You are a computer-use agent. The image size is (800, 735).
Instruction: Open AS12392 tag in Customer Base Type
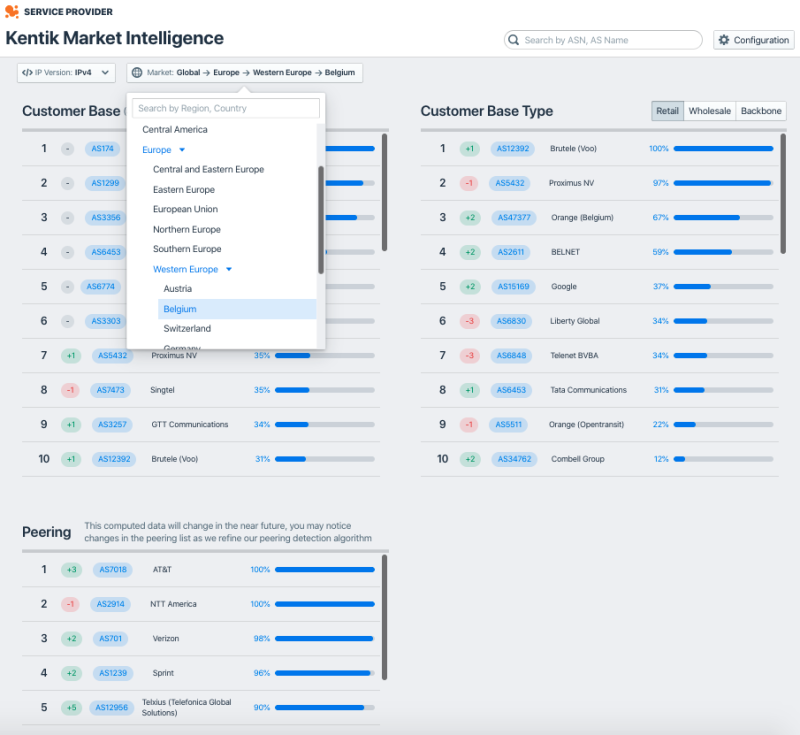click(513, 148)
